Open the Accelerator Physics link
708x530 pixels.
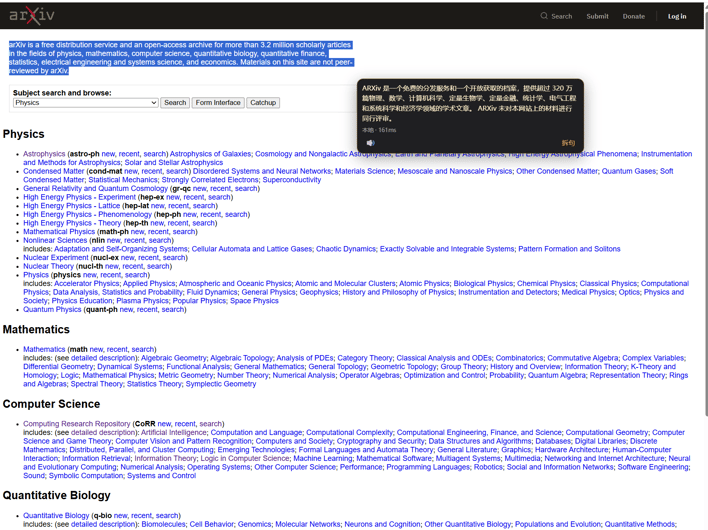(87, 284)
